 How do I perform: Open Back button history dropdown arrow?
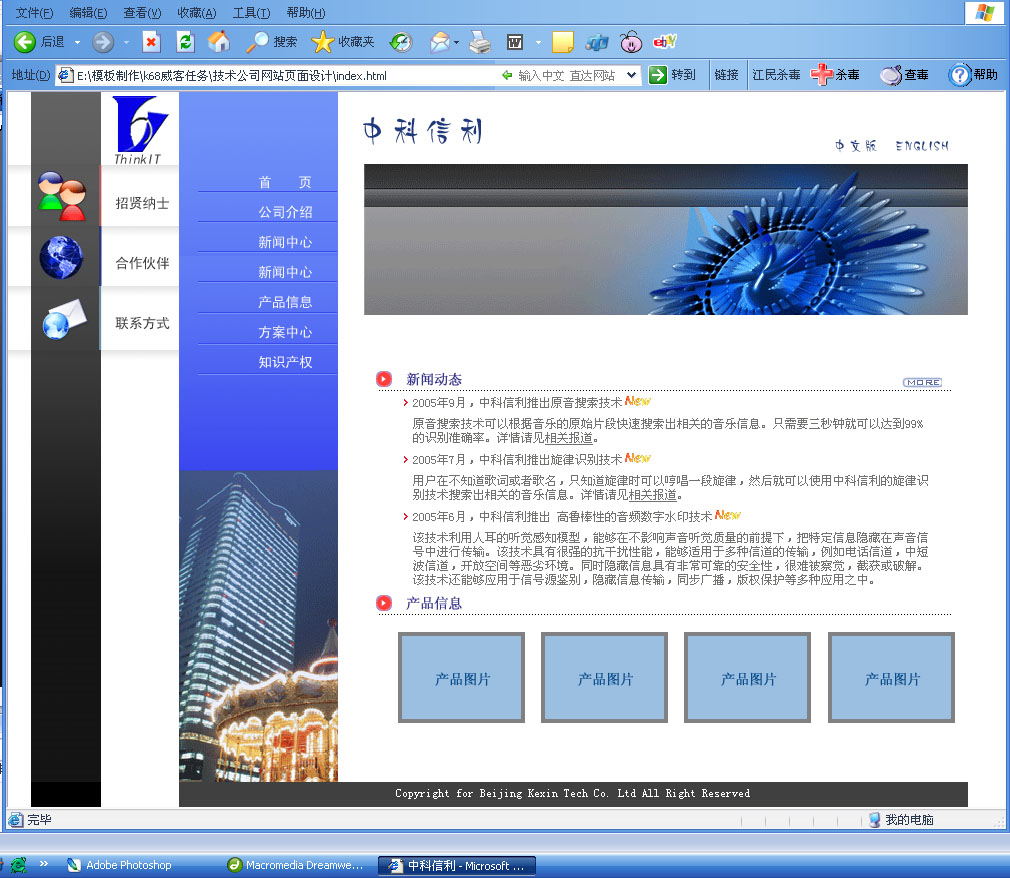coord(77,43)
